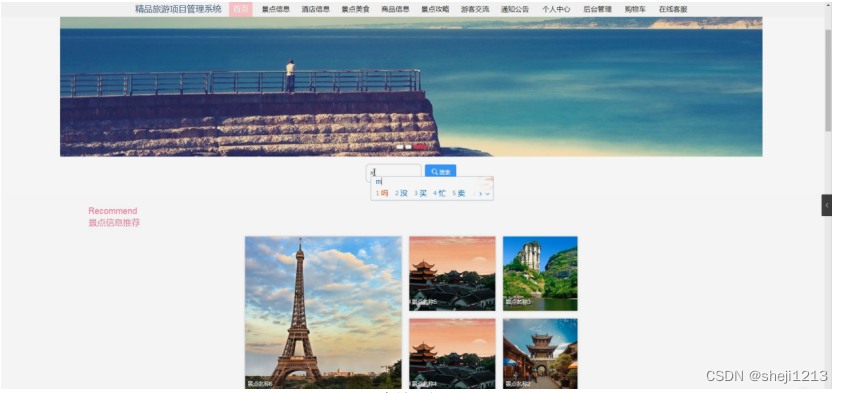The image size is (843, 393).
Task: Open the 购物车 shopping cart
Action: 635,9
